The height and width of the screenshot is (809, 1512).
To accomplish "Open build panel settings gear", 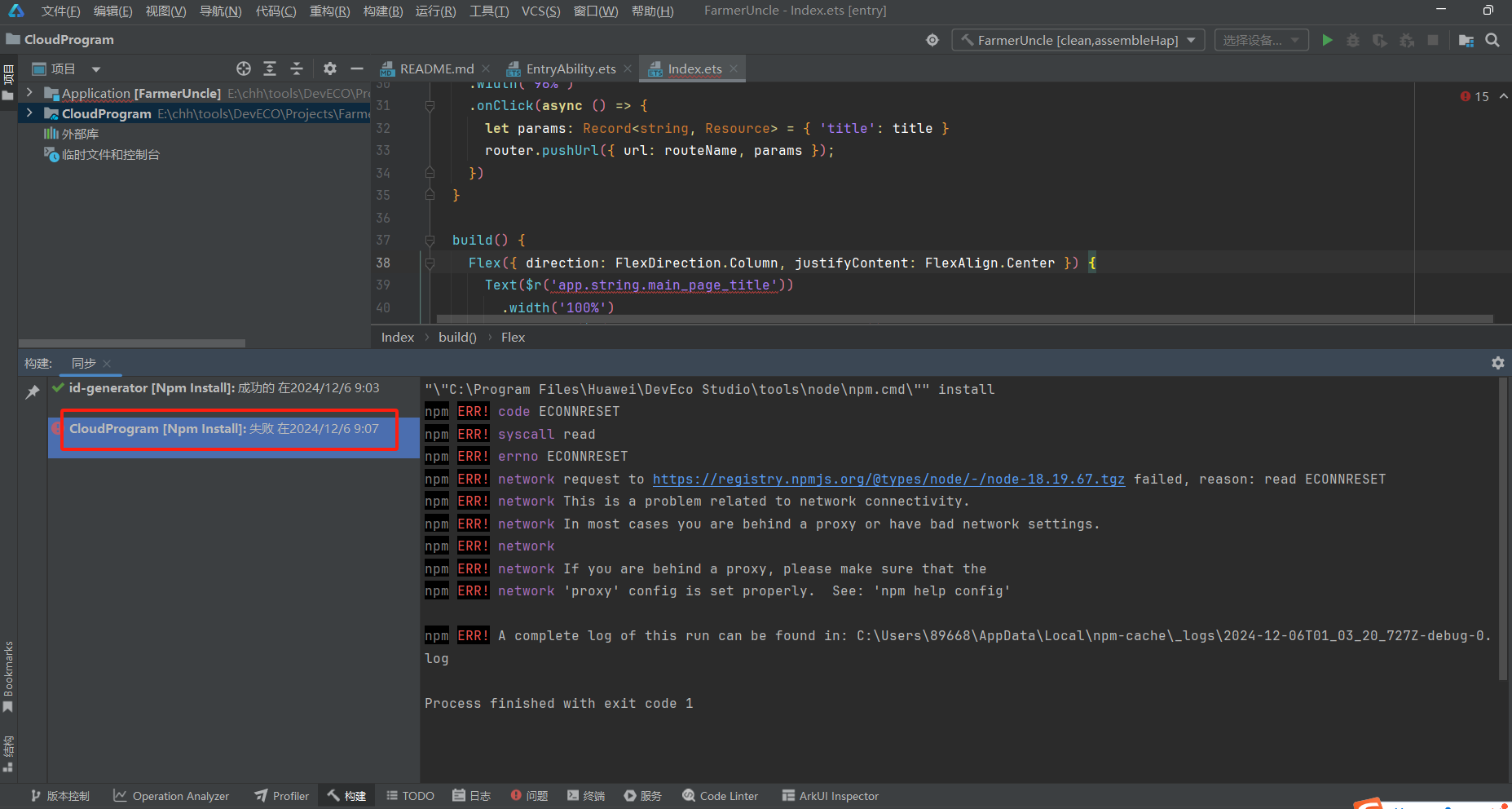I will click(x=1497, y=363).
